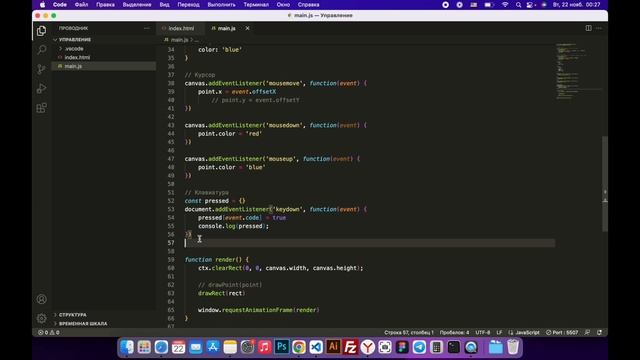This screenshot has width=640, height=360.
Task: Open the Trash in the Dock
Action: (x=513, y=347)
